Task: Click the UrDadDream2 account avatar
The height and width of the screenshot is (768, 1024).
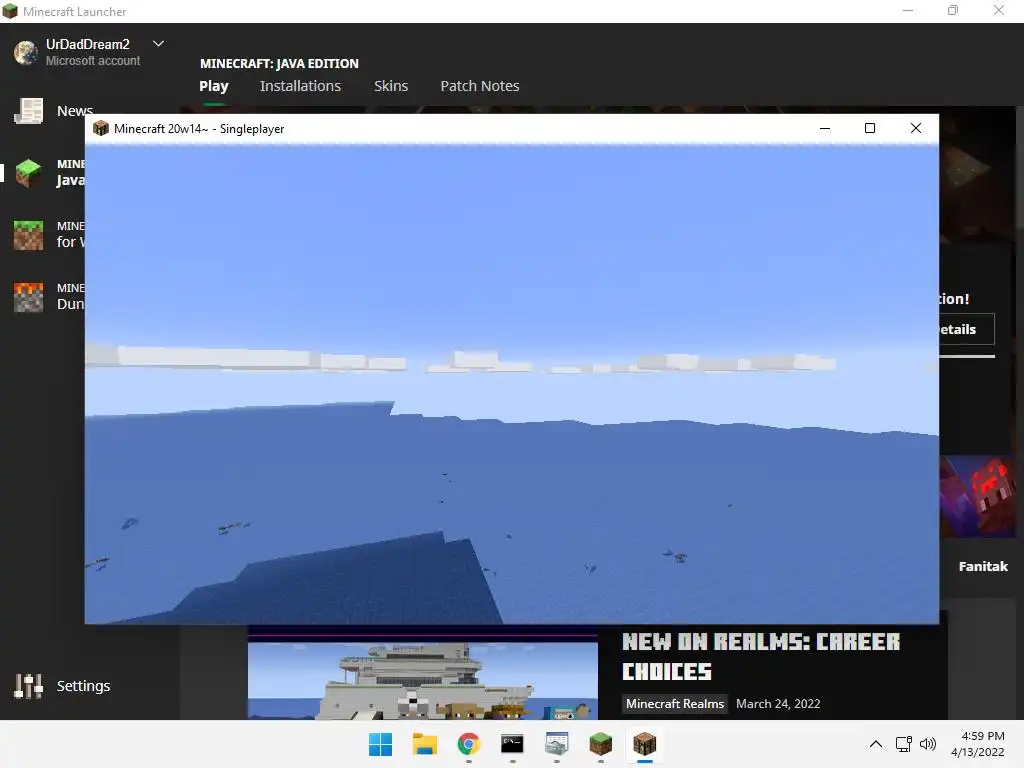Action: tap(26, 52)
